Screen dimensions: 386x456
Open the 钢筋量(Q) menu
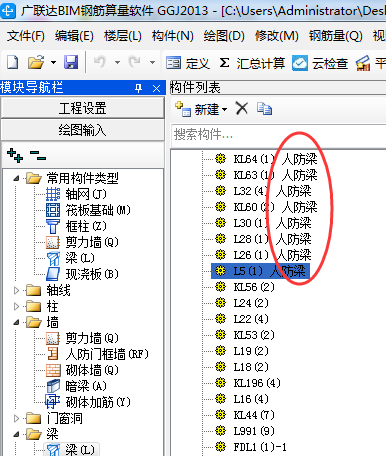pyautogui.click(x=335, y=36)
